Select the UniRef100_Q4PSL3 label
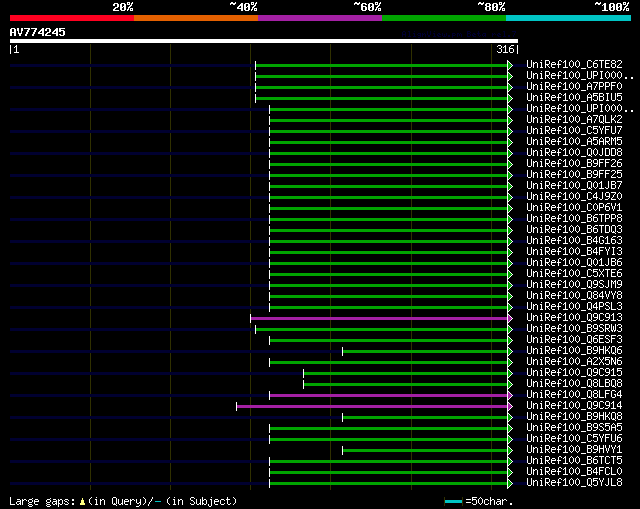Screen dimensions: 640x509 point(574,307)
